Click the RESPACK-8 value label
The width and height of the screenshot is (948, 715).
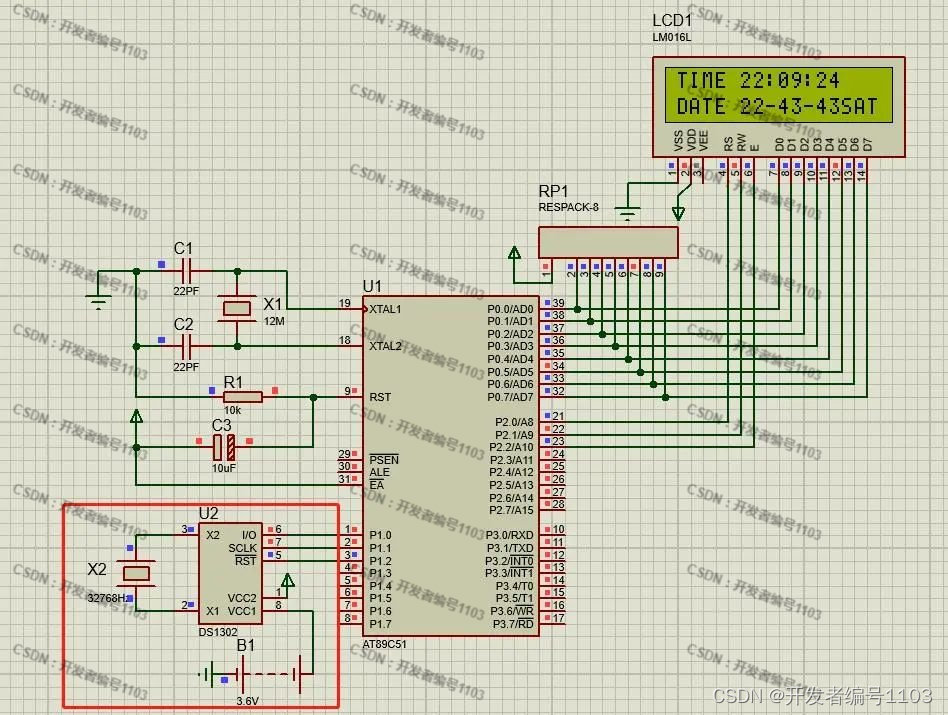tap(568, 207)
